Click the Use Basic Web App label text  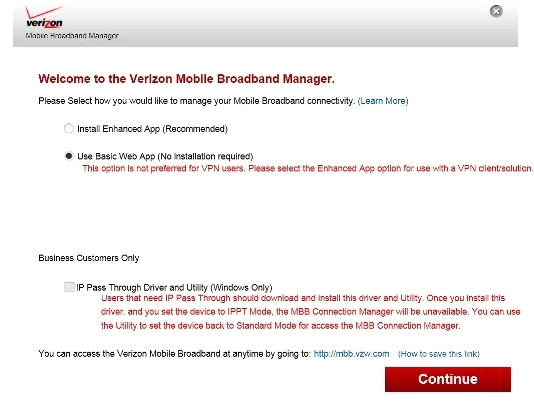[165, 156]
